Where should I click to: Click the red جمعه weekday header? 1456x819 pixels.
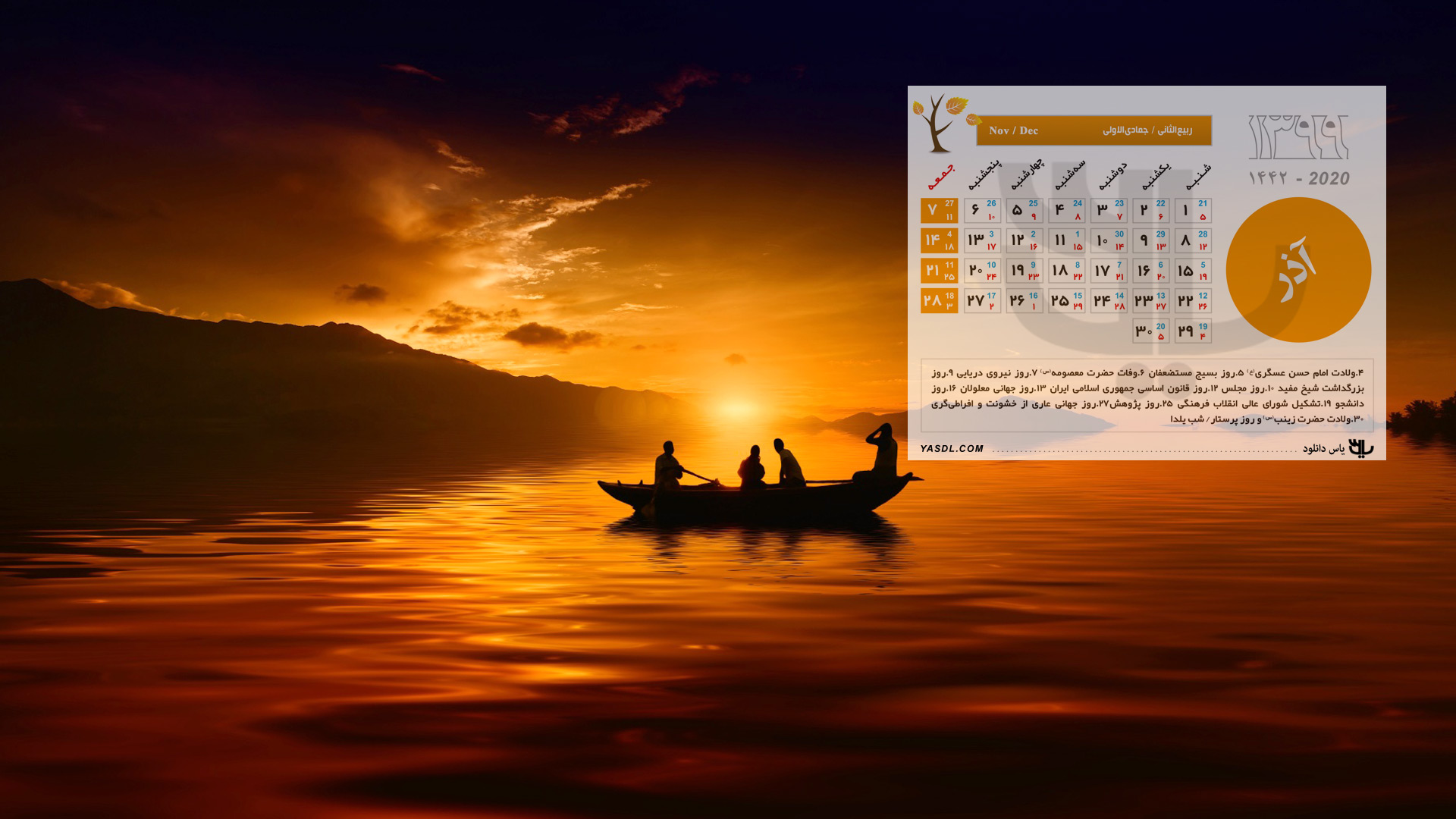point(940,178)
